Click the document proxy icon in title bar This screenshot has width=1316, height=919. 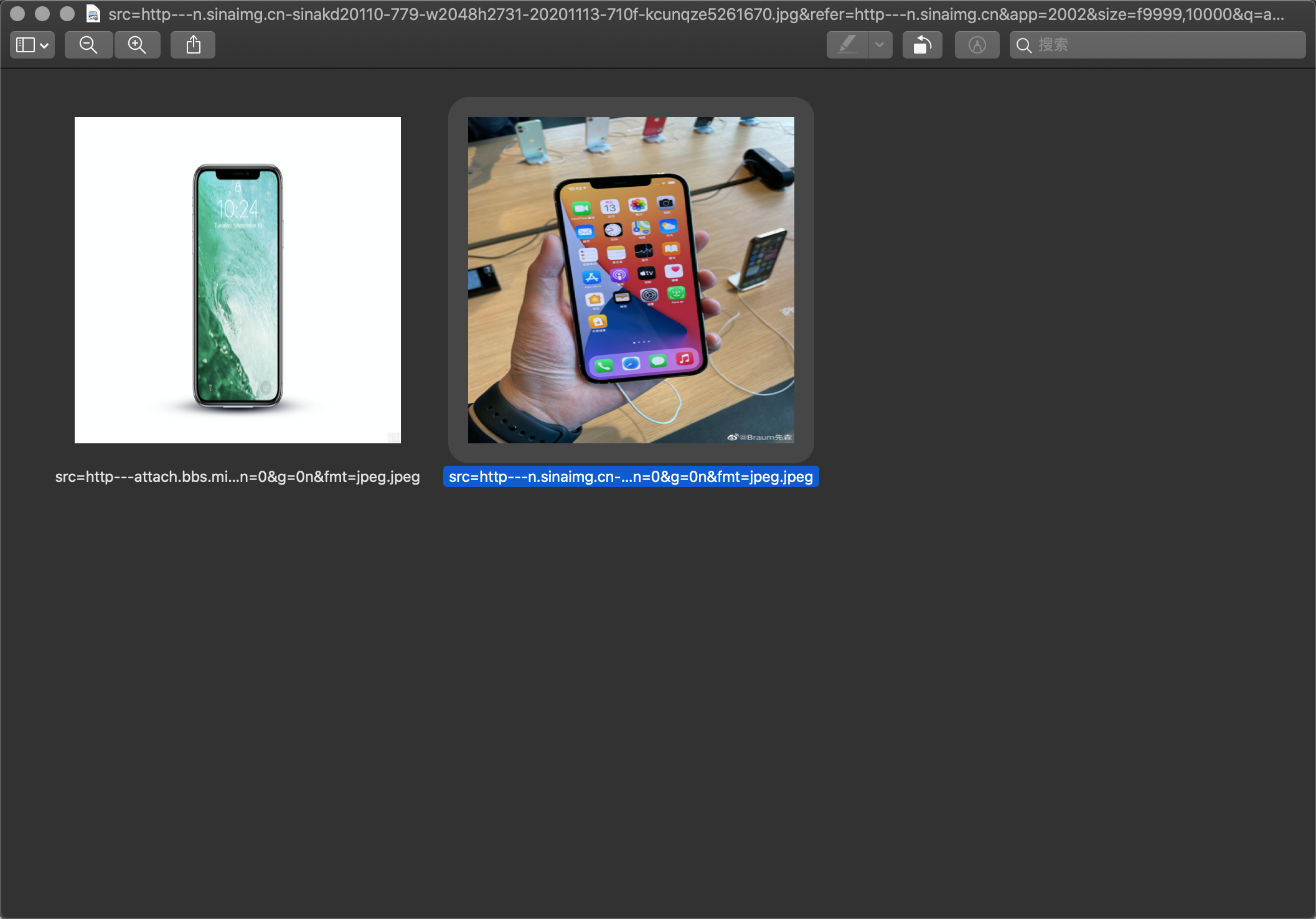coord(93,14)
